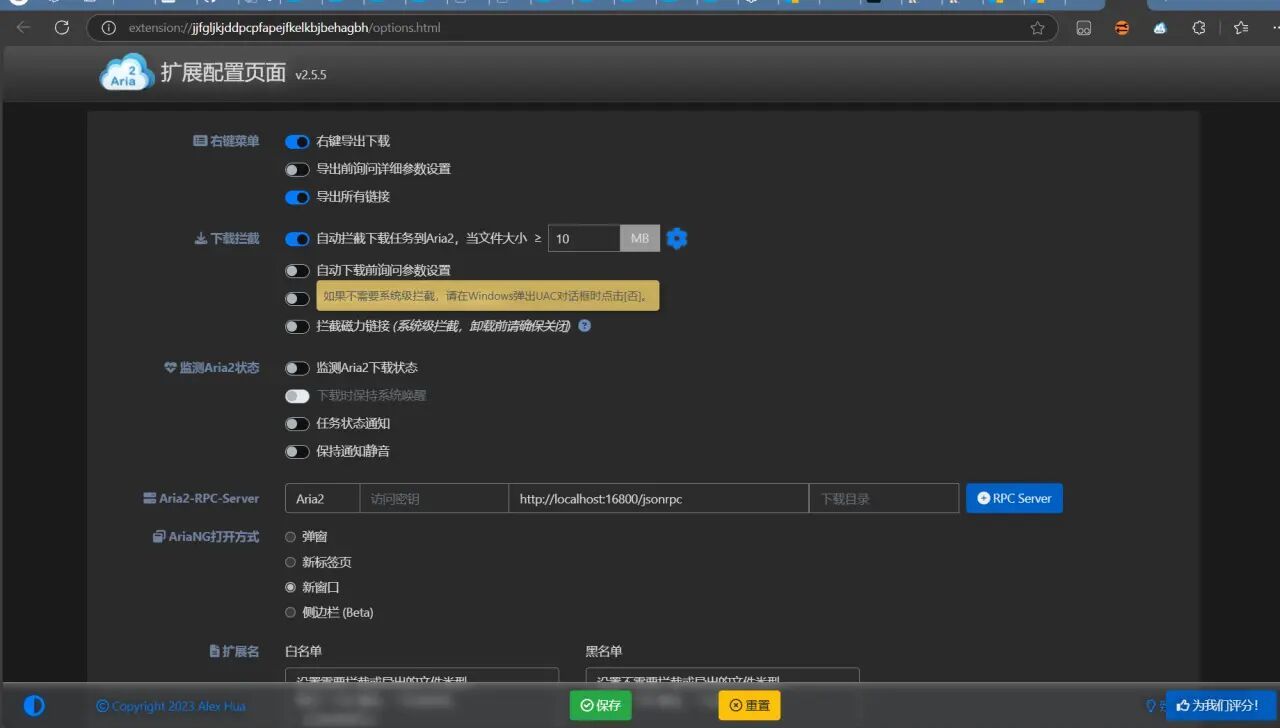Toggle 导出所有链接 switch
The width and height of the screenshot is (1280, 728).
(297, 197)
